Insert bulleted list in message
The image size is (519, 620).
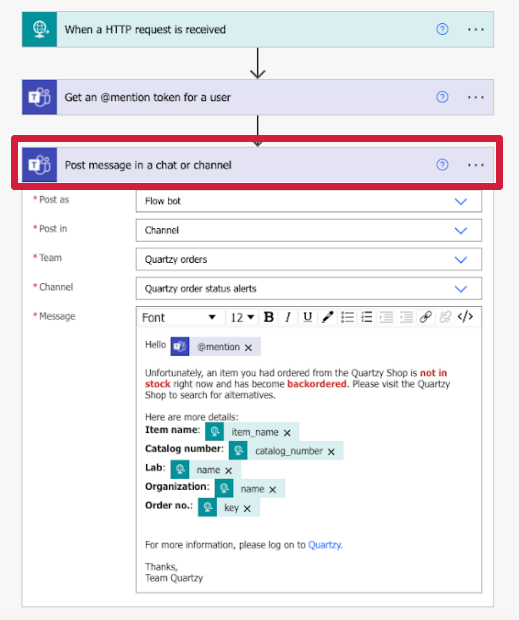[x=347, y=317]
